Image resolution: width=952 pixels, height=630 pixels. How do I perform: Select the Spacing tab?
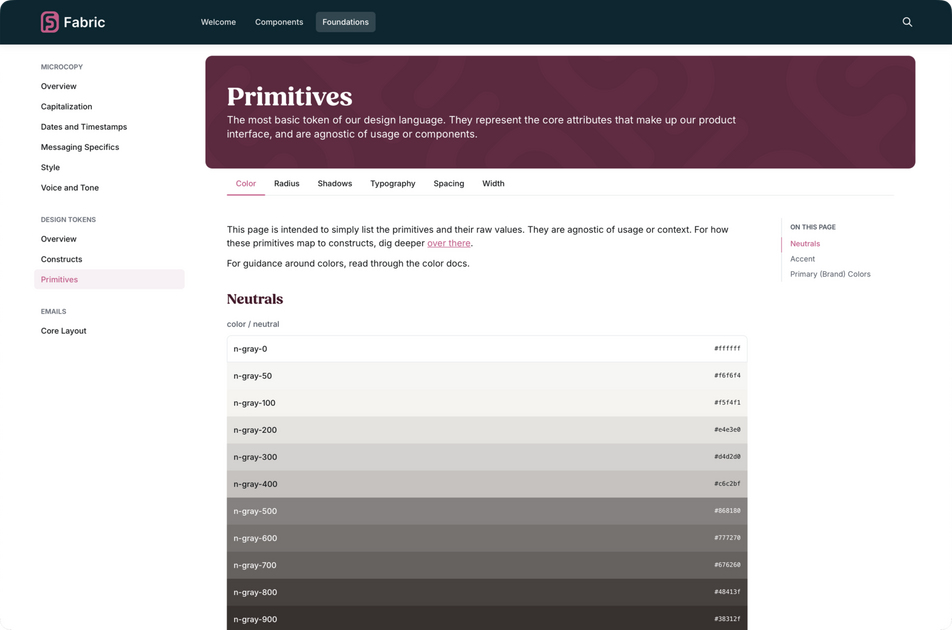coord(448,183)
